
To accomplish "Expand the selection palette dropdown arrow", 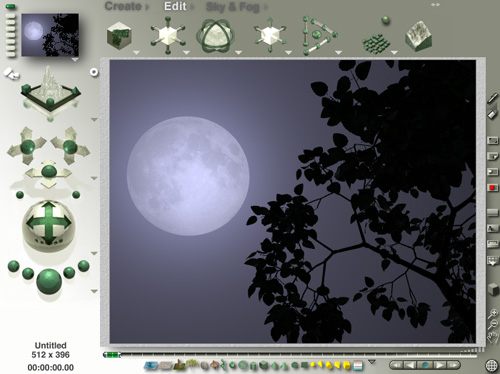I will [372, 362].
